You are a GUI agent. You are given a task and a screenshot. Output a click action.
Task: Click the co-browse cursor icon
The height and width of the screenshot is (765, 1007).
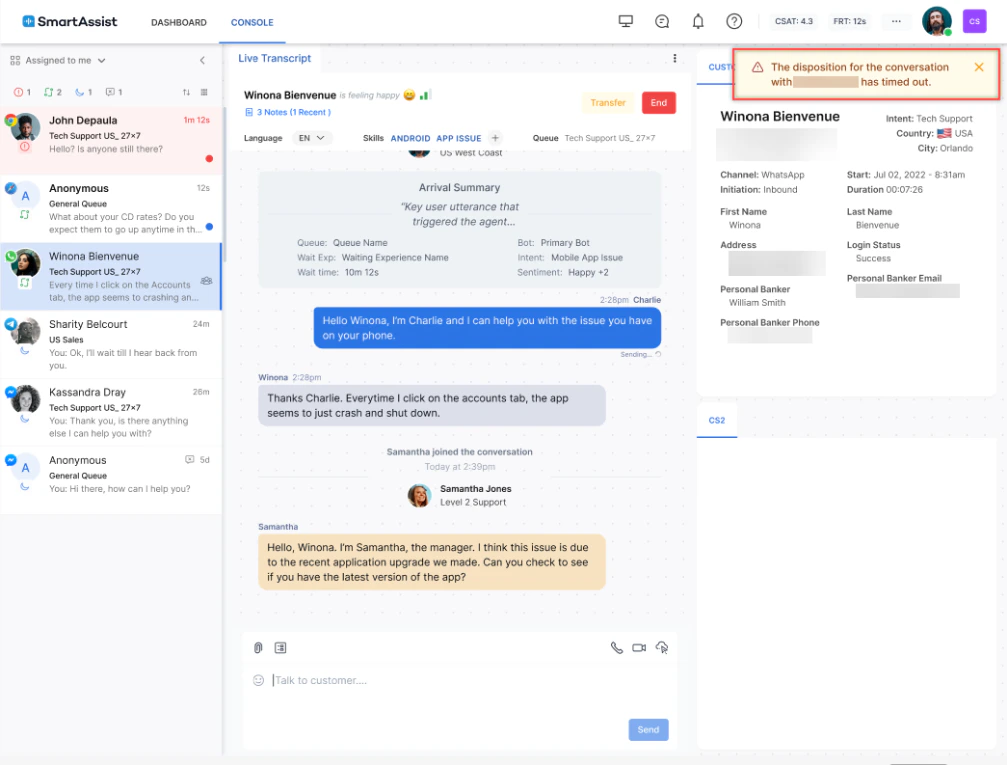(661, 647)
